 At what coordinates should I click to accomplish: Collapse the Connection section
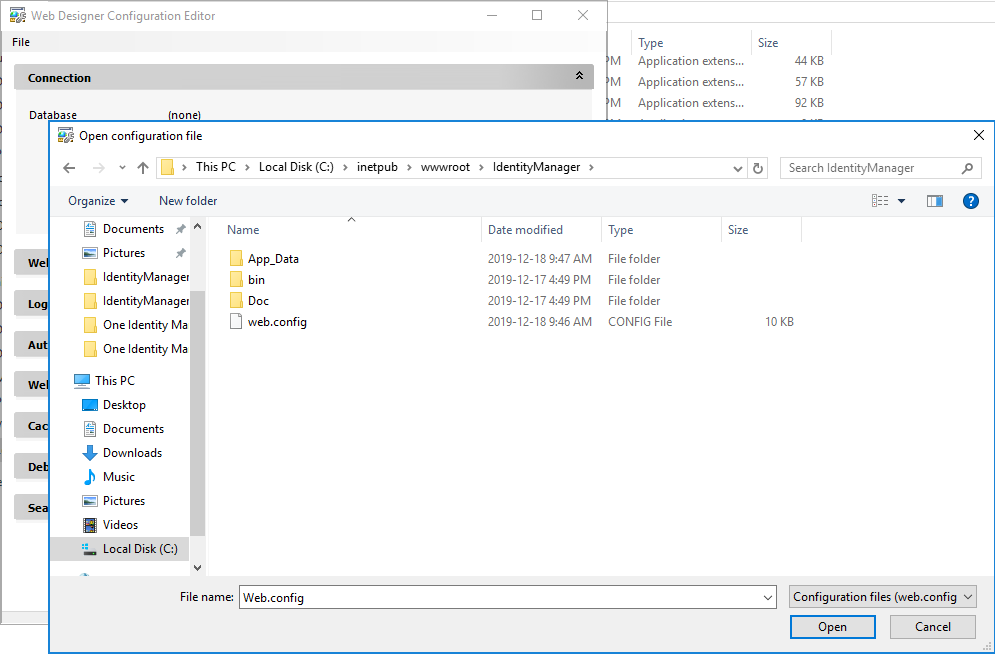(579, 77)
